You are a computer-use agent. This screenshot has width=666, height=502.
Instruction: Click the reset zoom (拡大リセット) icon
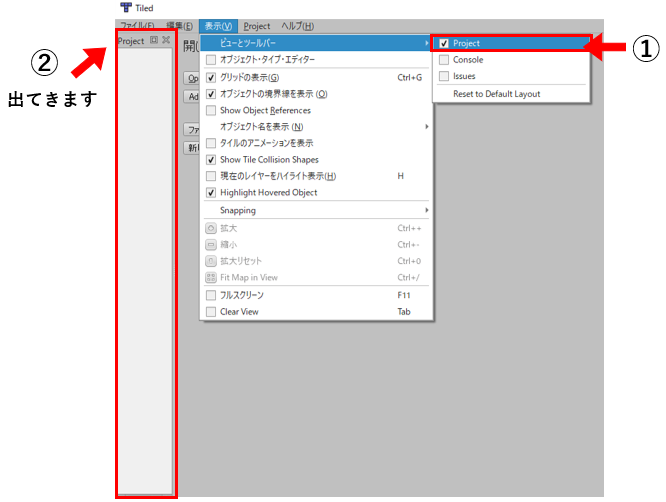[211, 261]
